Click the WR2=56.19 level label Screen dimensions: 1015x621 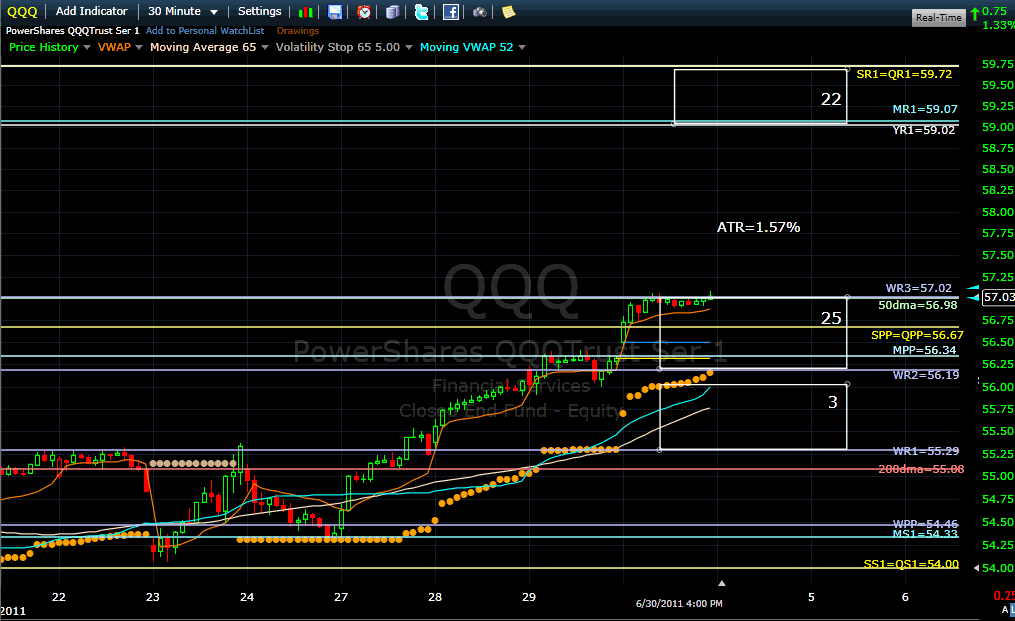coord(926,375)
